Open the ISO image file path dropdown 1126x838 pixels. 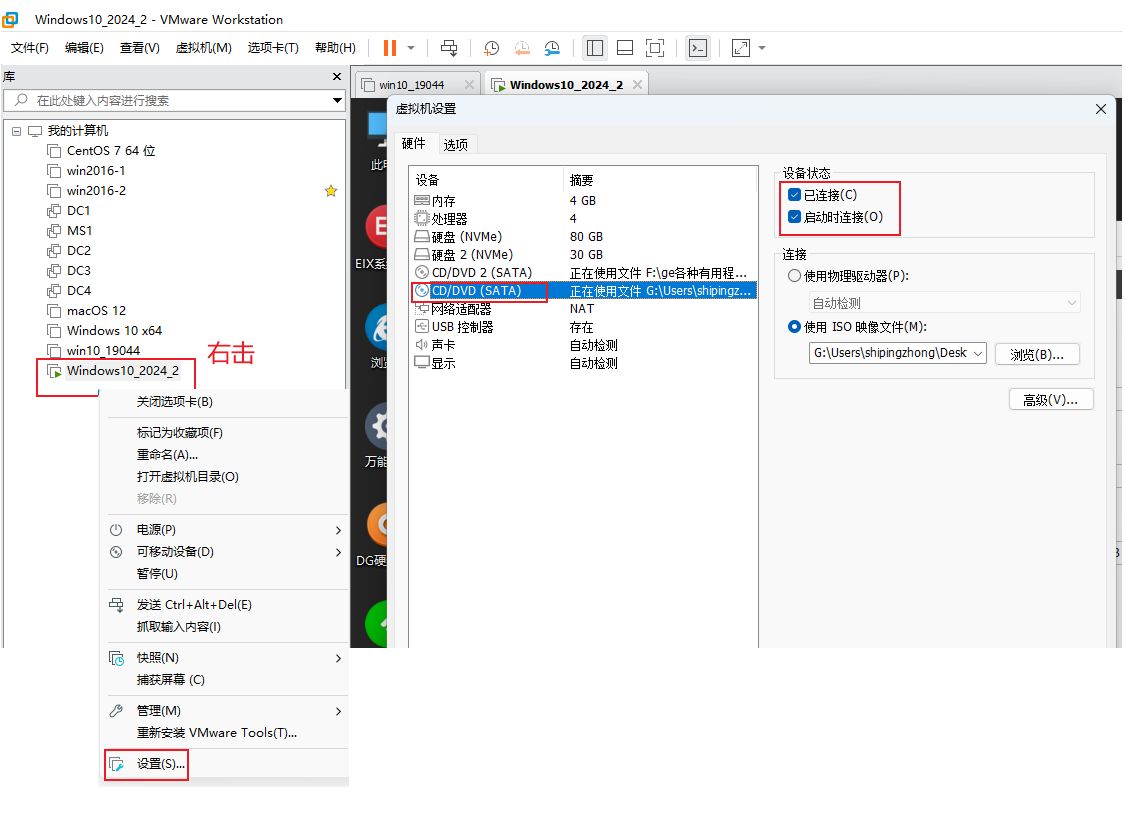(977, 353)
